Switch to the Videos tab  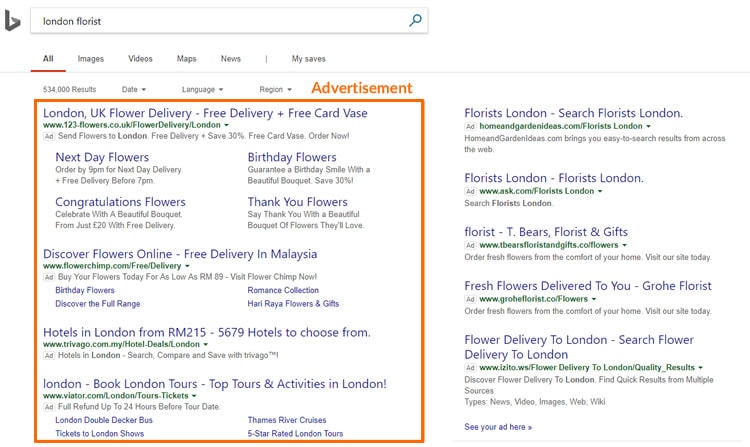click(x=140, y=59)
